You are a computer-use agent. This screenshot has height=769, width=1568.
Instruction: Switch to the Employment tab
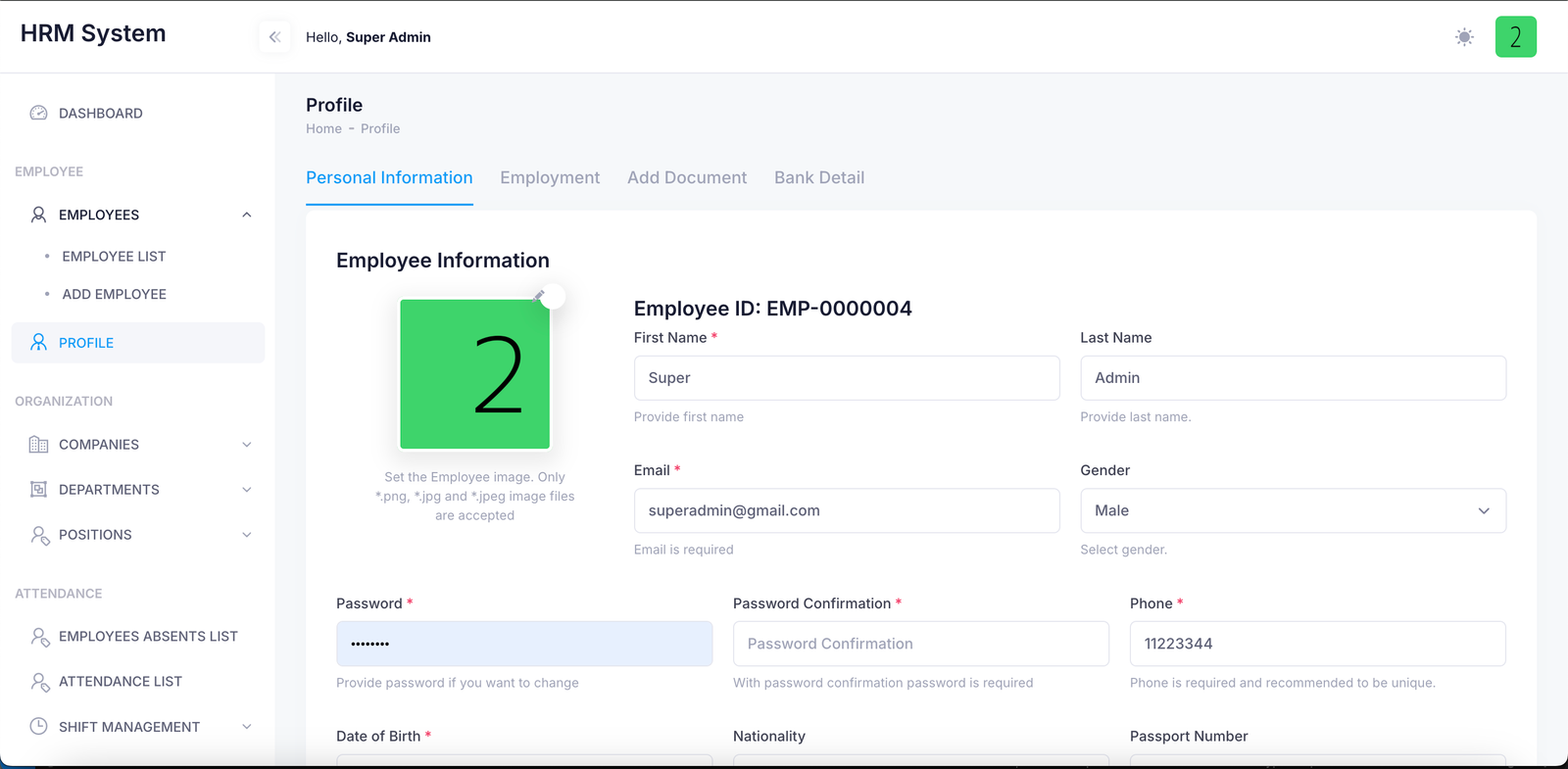[x=550, y=177]
